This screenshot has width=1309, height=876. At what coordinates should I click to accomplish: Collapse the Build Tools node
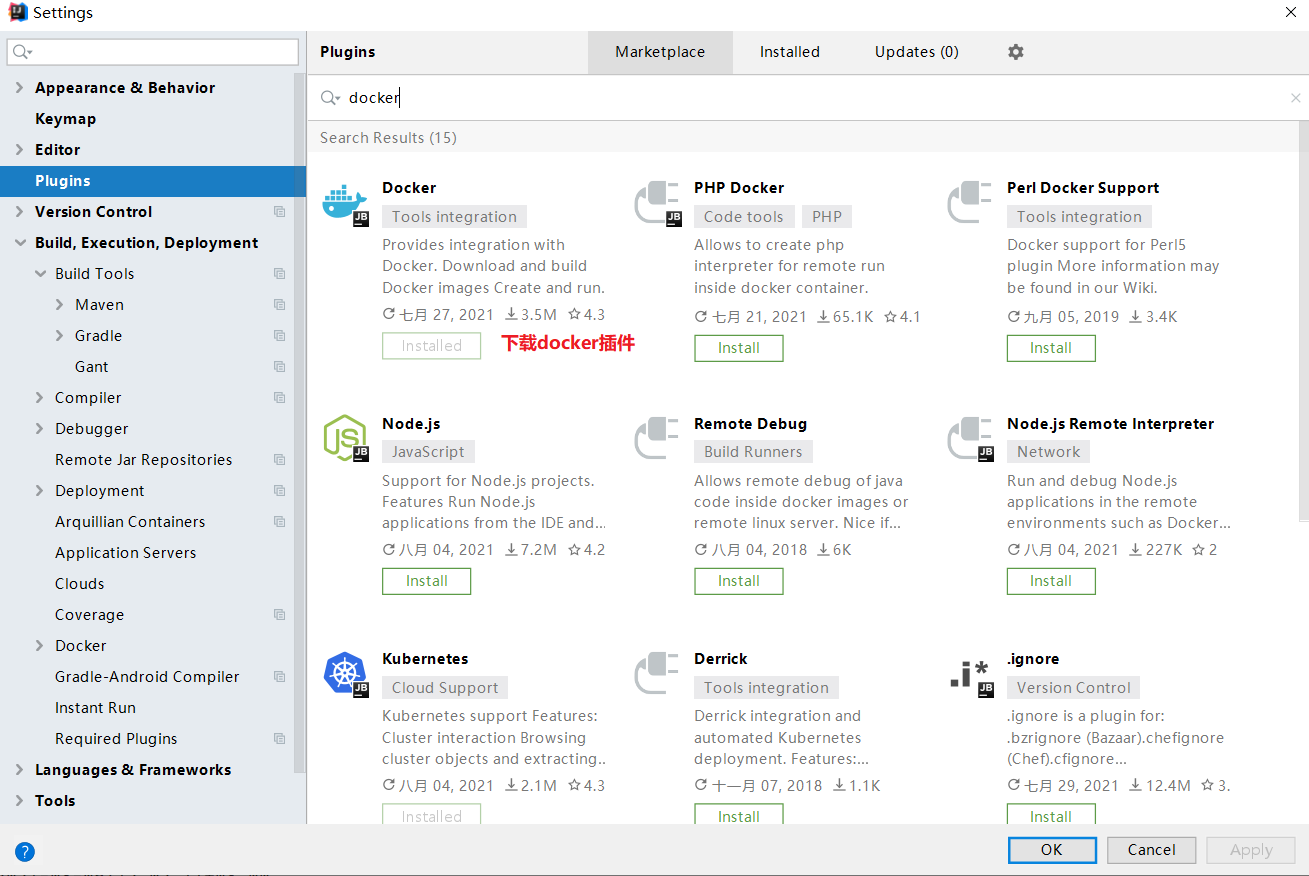pos(40,274)
